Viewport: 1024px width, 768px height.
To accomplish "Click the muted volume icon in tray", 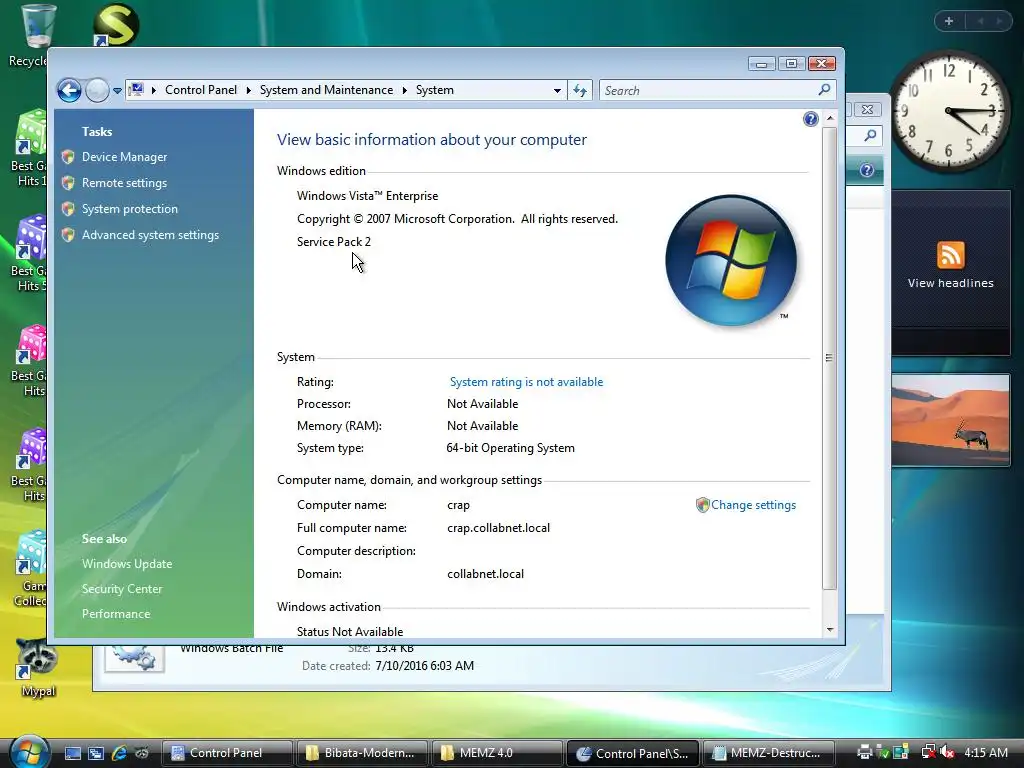I will point(946,753).
